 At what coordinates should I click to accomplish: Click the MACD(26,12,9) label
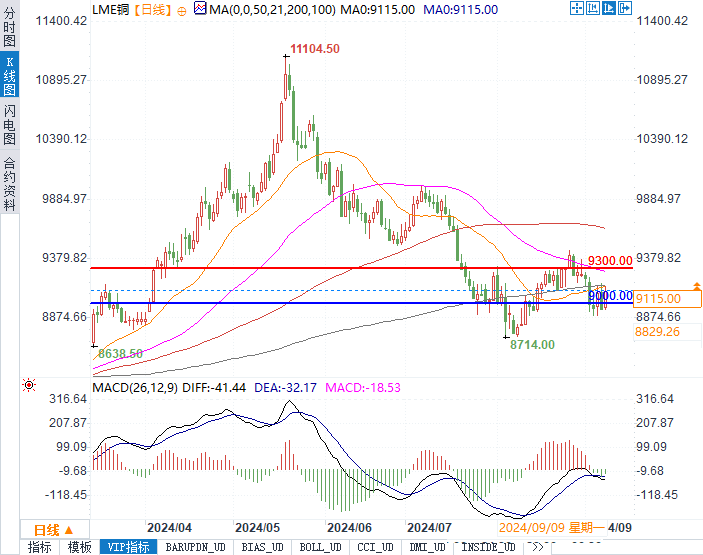pos(135,388)
